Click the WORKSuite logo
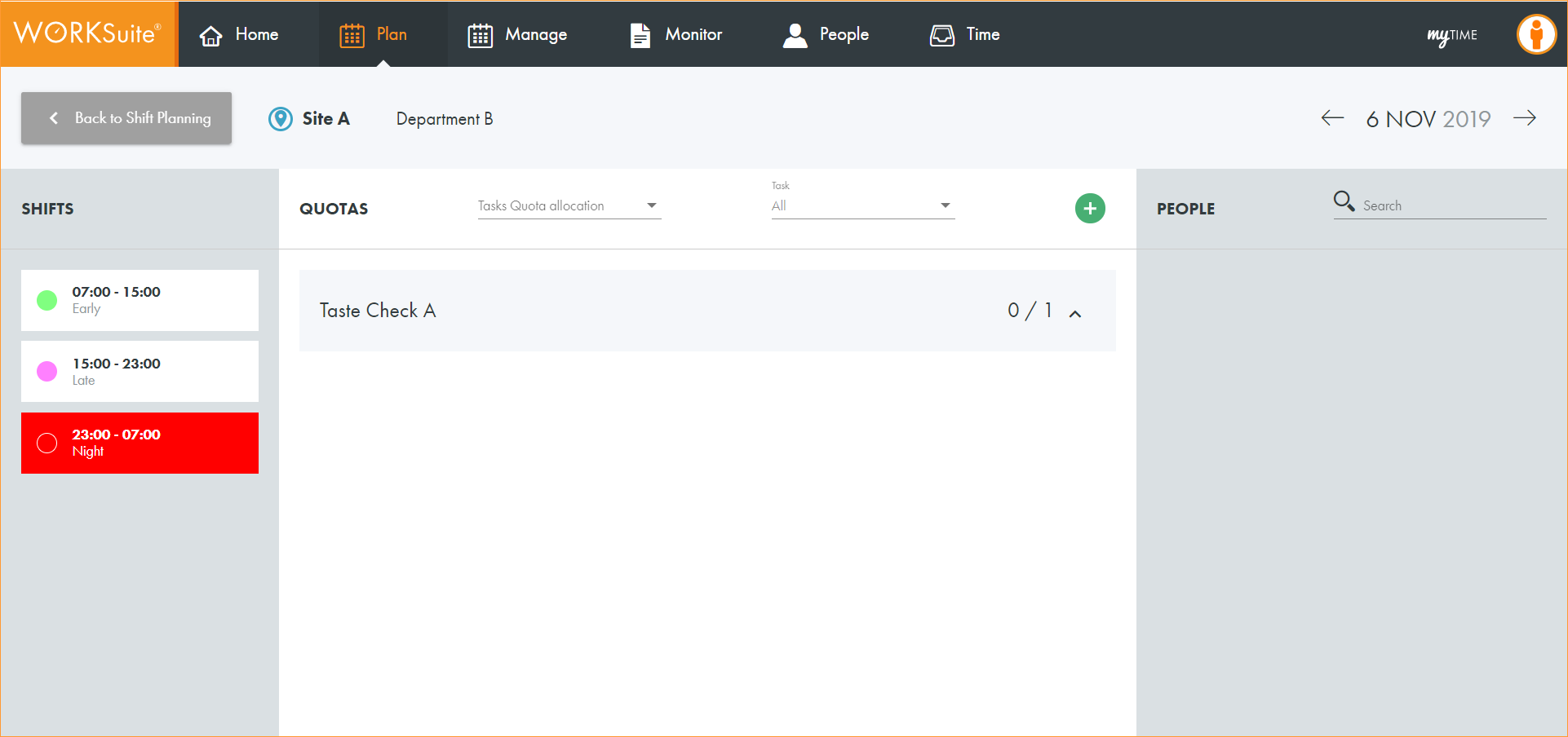This screenshot has width=1568, height=737. [88, 33]
